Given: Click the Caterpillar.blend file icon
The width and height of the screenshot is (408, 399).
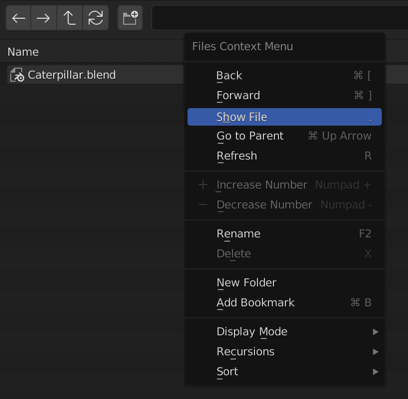Looking at the screenshot, I should 17,75.
